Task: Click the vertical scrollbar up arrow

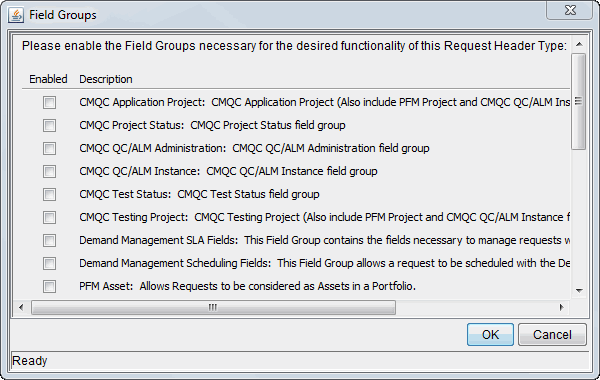Action: 579,44
